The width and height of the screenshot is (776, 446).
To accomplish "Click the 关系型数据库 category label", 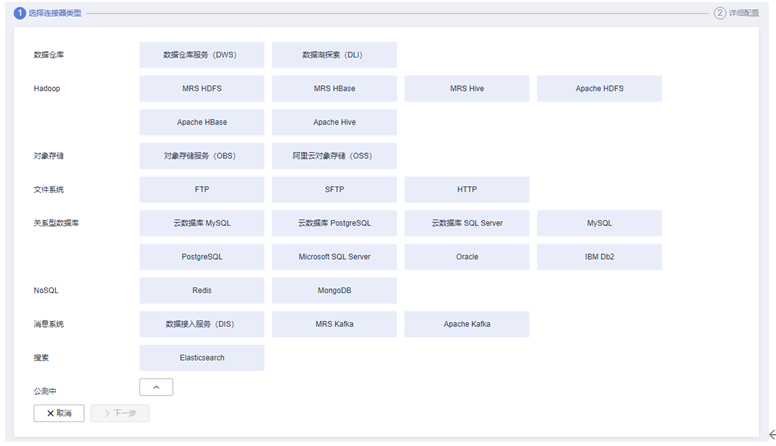I will click(56, 223).
